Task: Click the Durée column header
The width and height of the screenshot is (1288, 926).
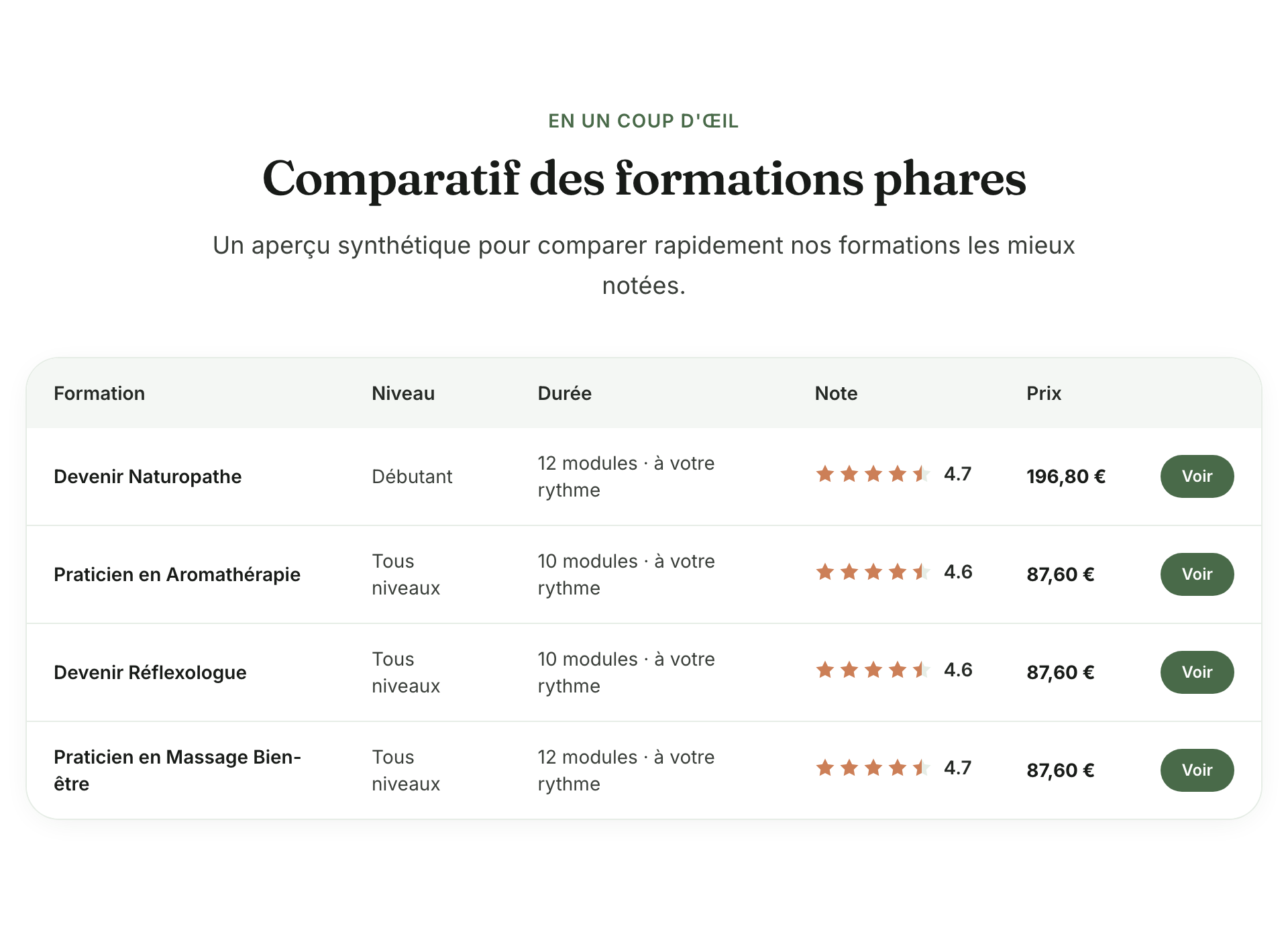Action: point(564,393)
